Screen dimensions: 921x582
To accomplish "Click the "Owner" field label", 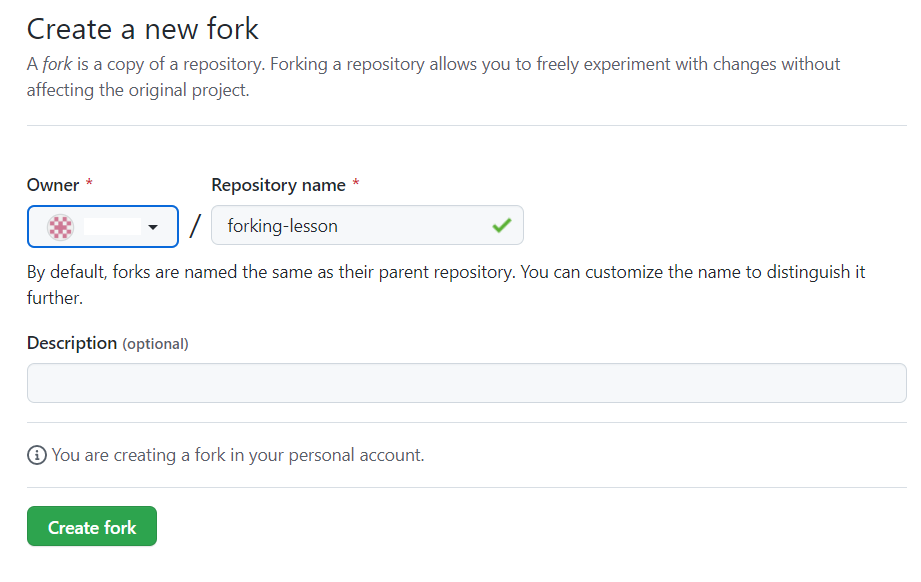I will (53, 185).
